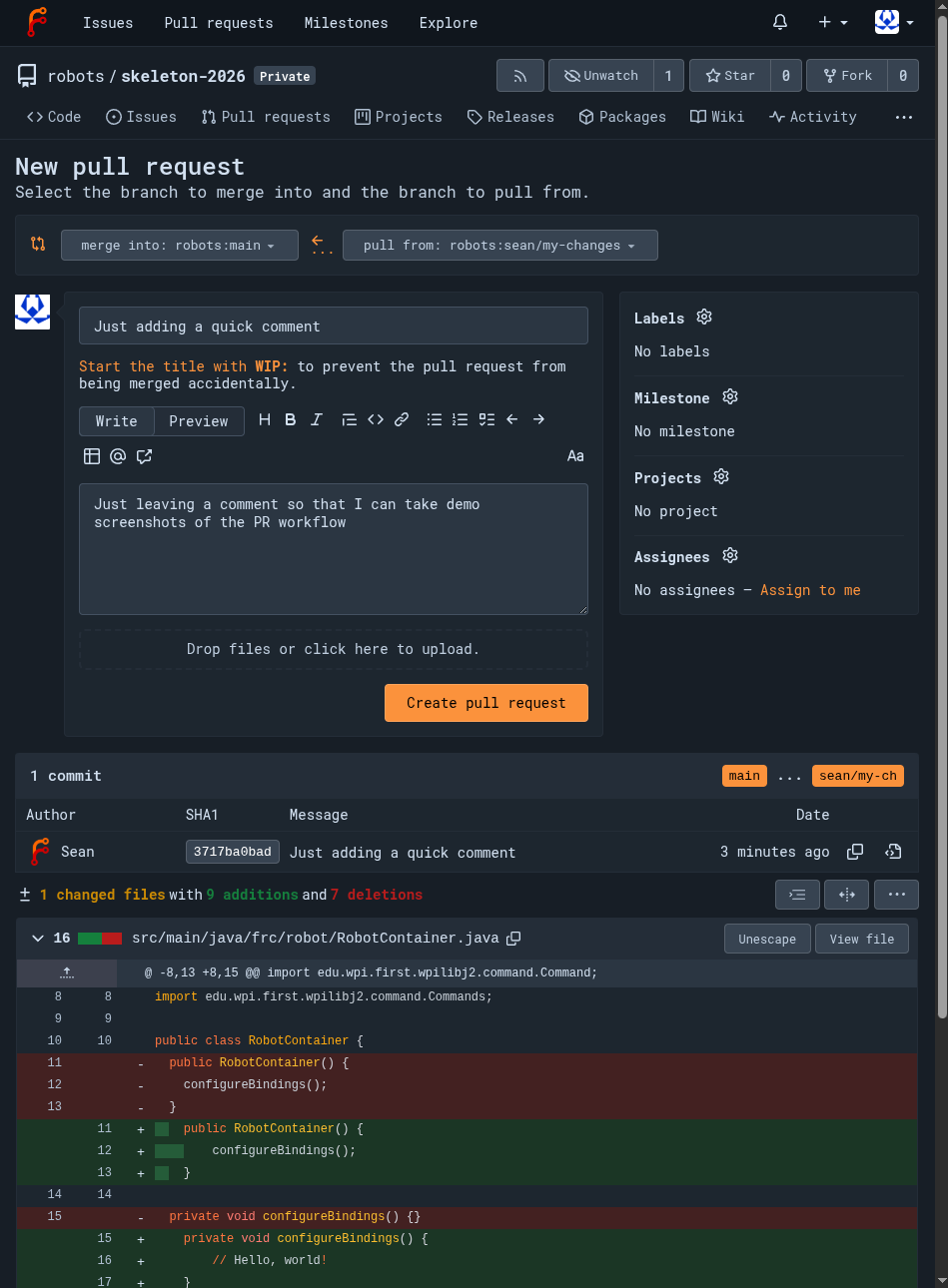Open the Wiki tab

tap(717, 117)
